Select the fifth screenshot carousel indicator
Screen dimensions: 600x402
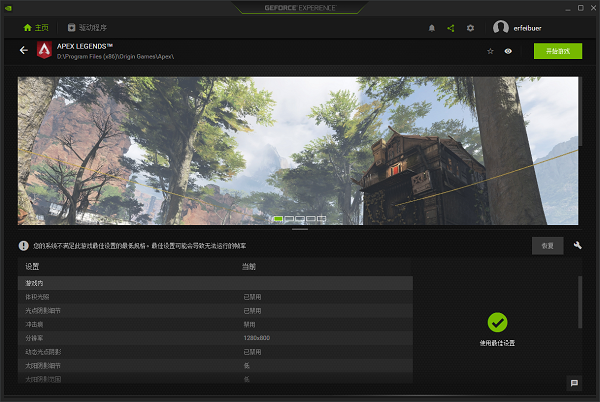click(x=321, y=218)
